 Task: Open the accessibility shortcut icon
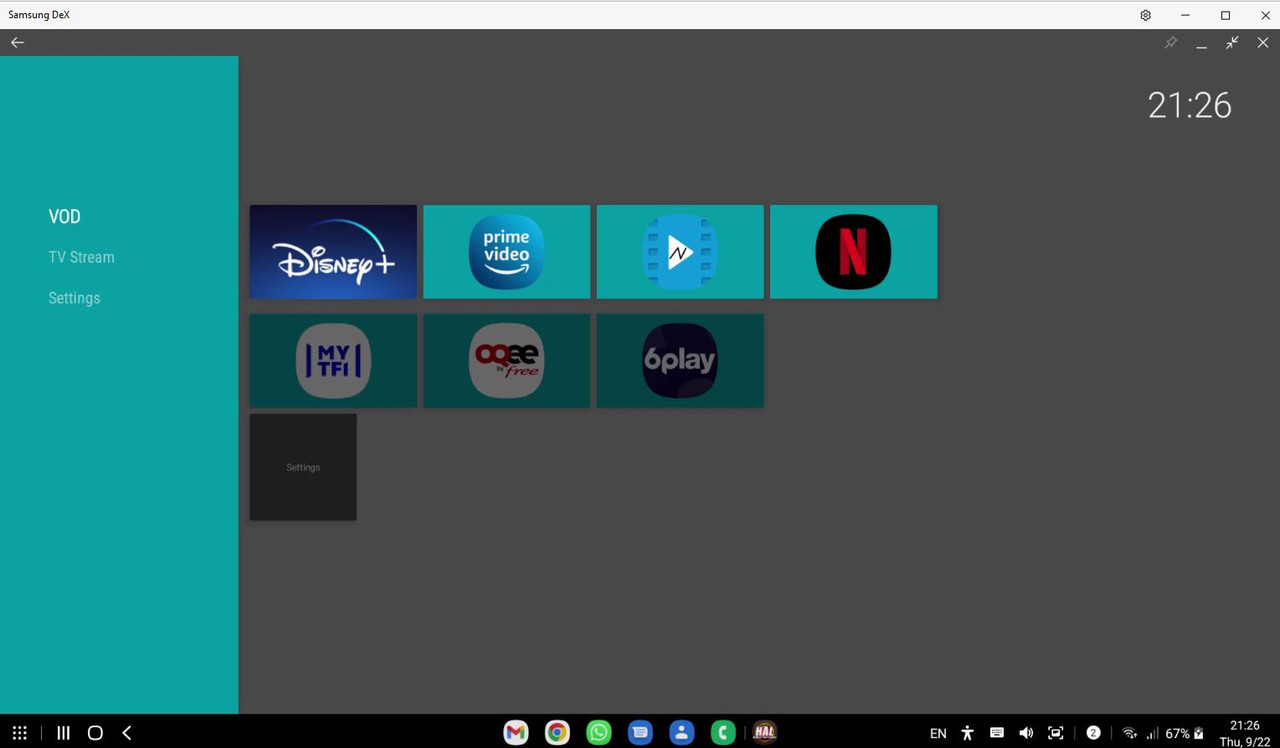click(967, 733)
